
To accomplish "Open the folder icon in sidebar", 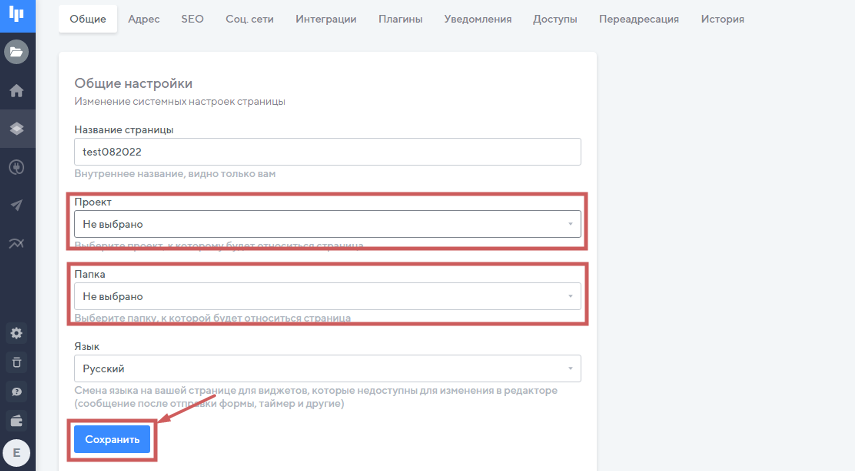I will point(16,51).
